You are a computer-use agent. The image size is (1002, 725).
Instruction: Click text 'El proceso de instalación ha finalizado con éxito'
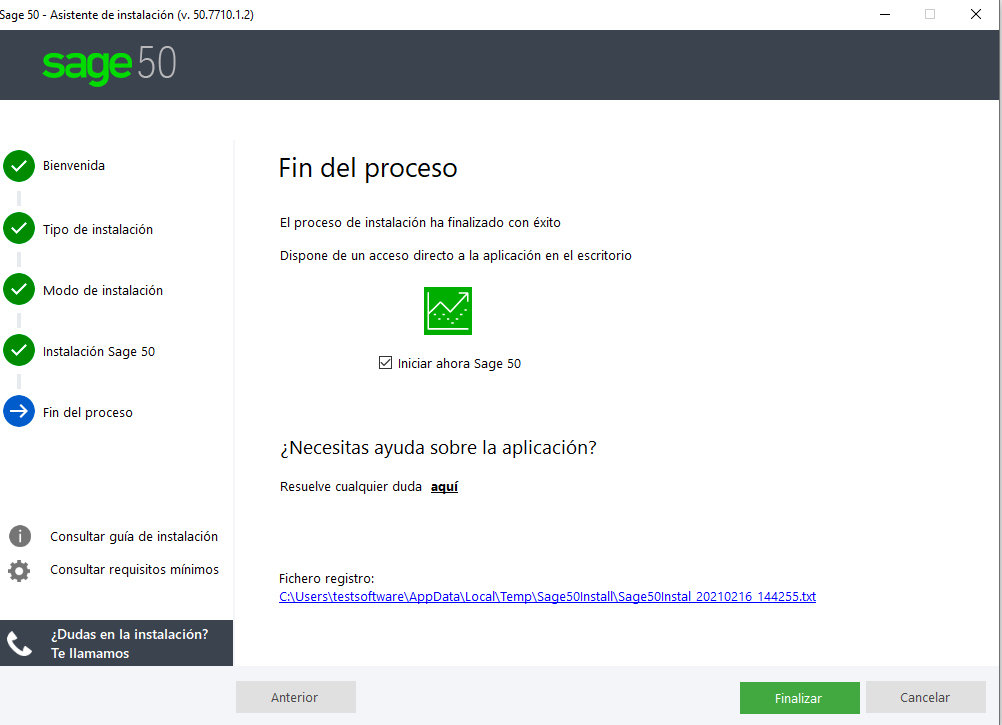point(420,222)
